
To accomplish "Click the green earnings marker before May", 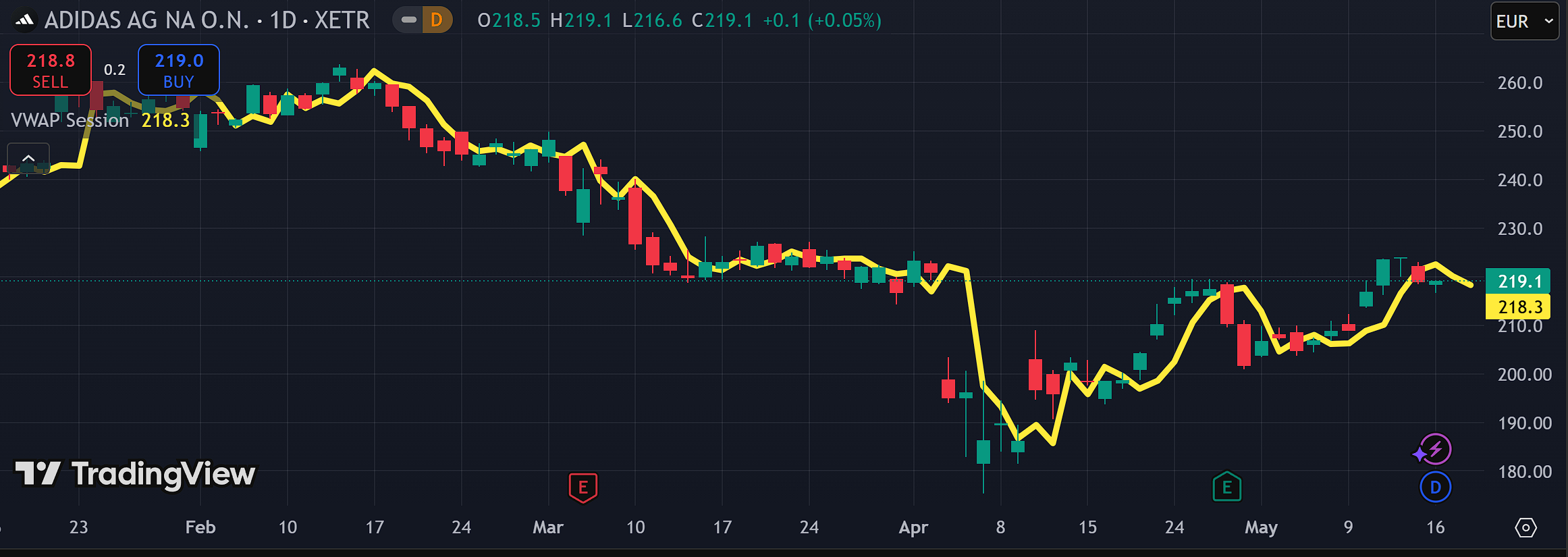I will 1226,487.
